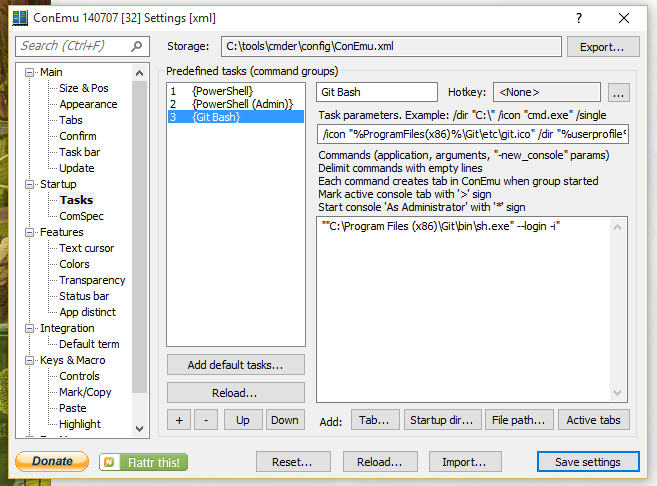657x486 pixels.
Task: Select the {Git Bash} task
Action: tap(236, 117)
